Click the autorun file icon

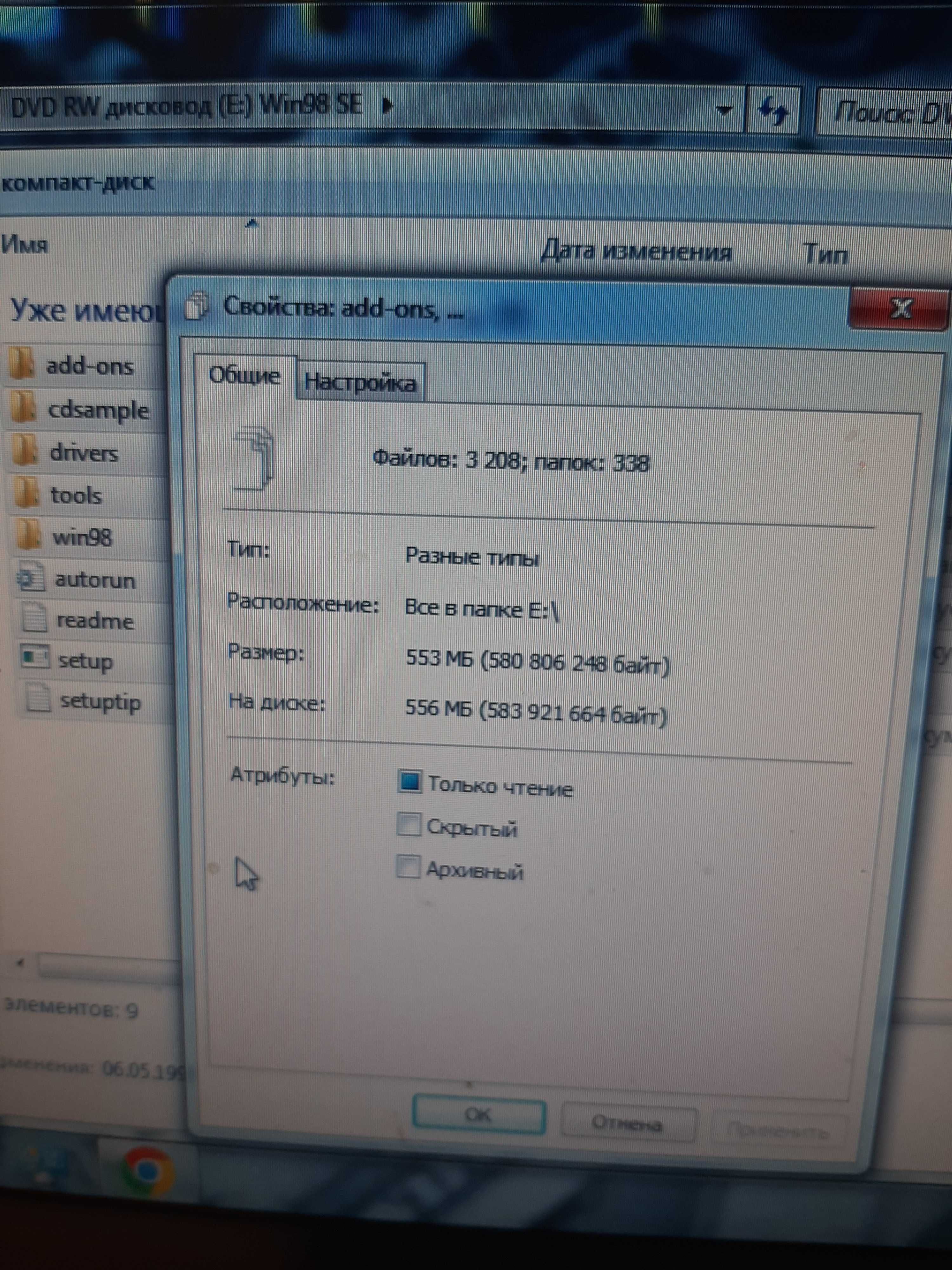31,578
